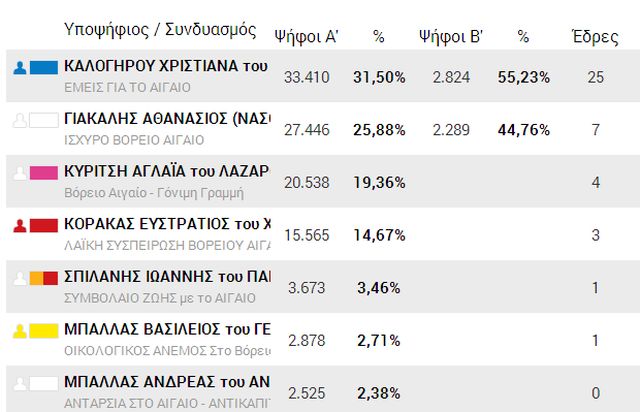Click the pink color swatch for ΚΥΡΙΤΣΗ ΑΓΛΑΪΑ
Image resolution: width=640 pixels, height=412 pixels.
44,172
